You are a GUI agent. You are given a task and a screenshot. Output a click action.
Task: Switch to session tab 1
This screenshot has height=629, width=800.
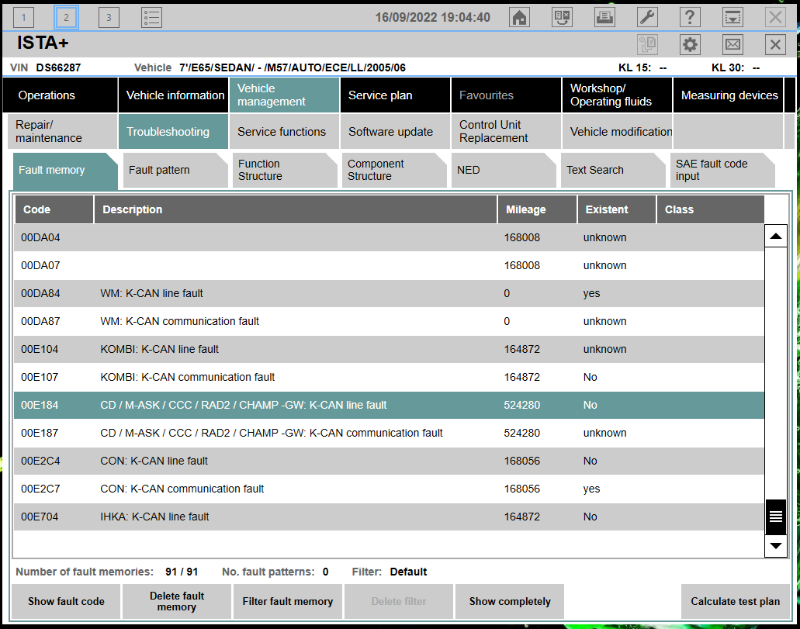point(23,18)
